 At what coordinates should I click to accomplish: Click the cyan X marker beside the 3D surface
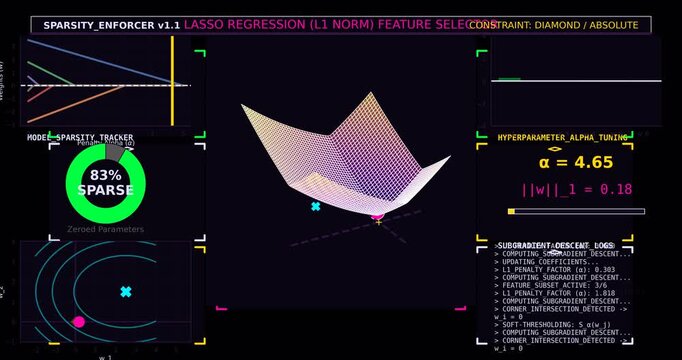point(316,207)
